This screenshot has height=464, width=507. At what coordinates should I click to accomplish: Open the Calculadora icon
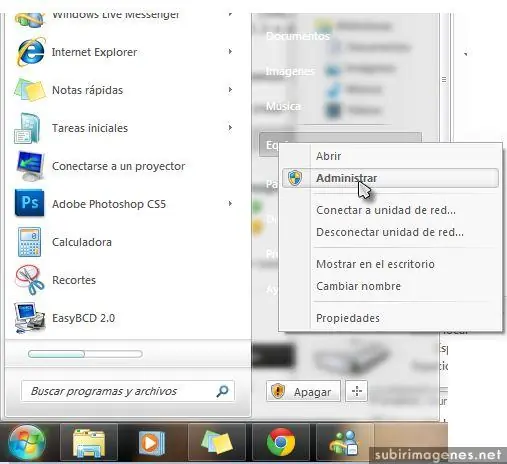[x=29, y=242]
